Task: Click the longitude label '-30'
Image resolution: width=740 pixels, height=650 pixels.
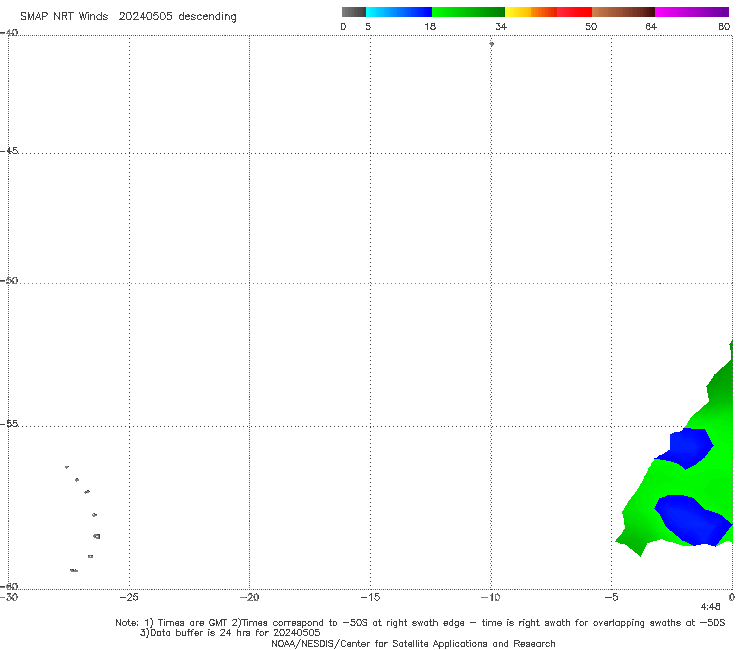Action: [x=9, y=597]
